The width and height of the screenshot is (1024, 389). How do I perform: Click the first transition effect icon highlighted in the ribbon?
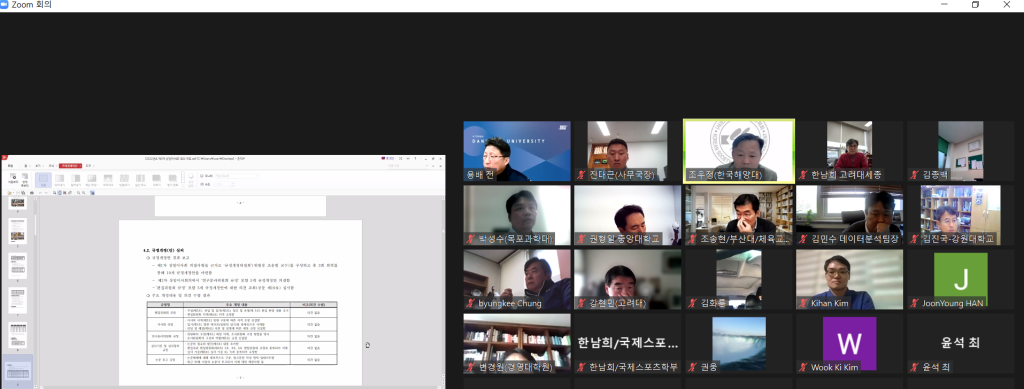click(x=43, y=179)
